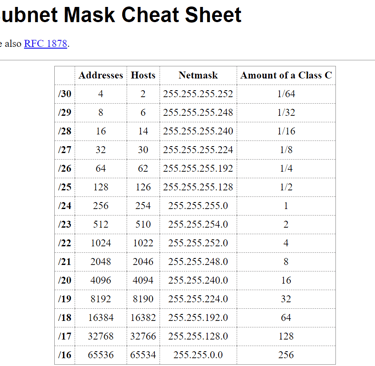Select the Netmask column header
Image resolution: width=375 pixels, height=366 pixels.
[x=198, y=75]
